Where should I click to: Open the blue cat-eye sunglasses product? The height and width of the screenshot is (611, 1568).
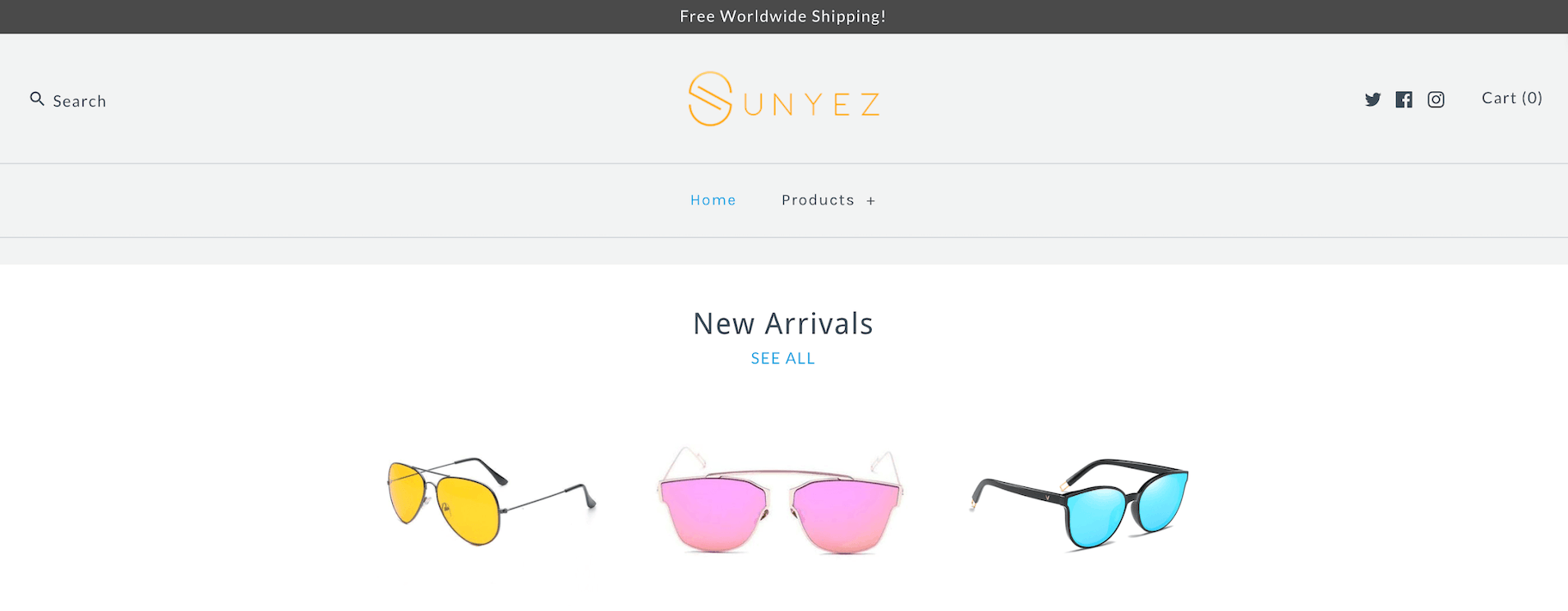pos(1080,504)
